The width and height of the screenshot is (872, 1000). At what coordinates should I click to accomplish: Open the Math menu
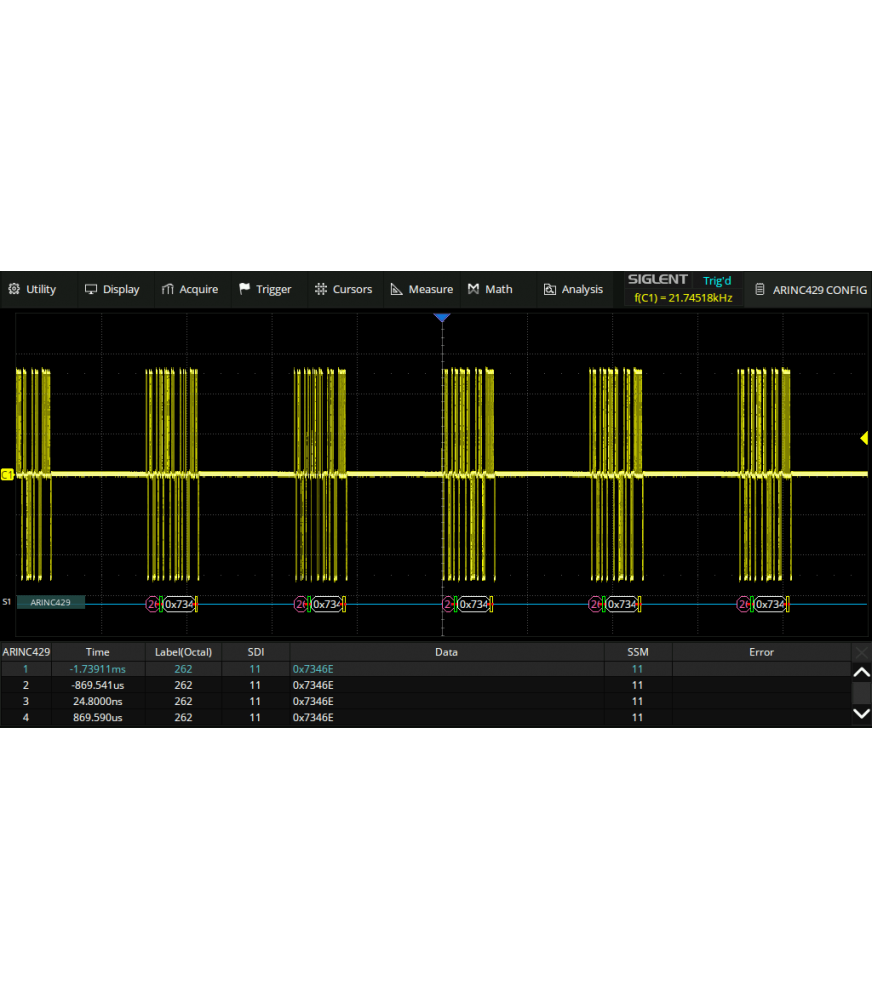coord(490,290)
